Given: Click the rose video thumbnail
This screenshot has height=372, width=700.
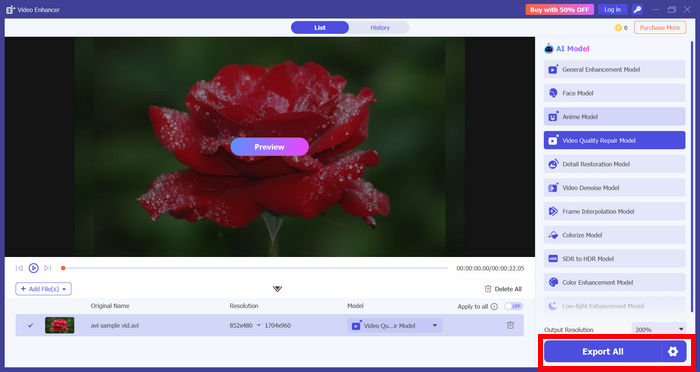Looking at the screenshot, I should 59,325.
